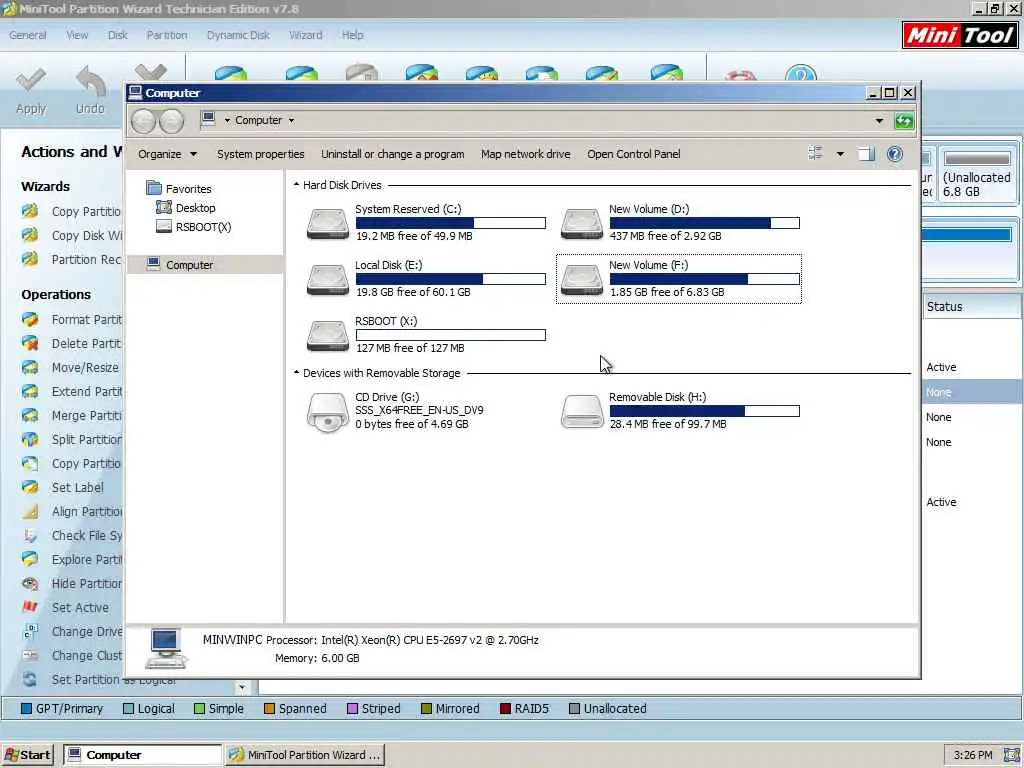Open the Help menu in MiniTool

coord(352,35)
